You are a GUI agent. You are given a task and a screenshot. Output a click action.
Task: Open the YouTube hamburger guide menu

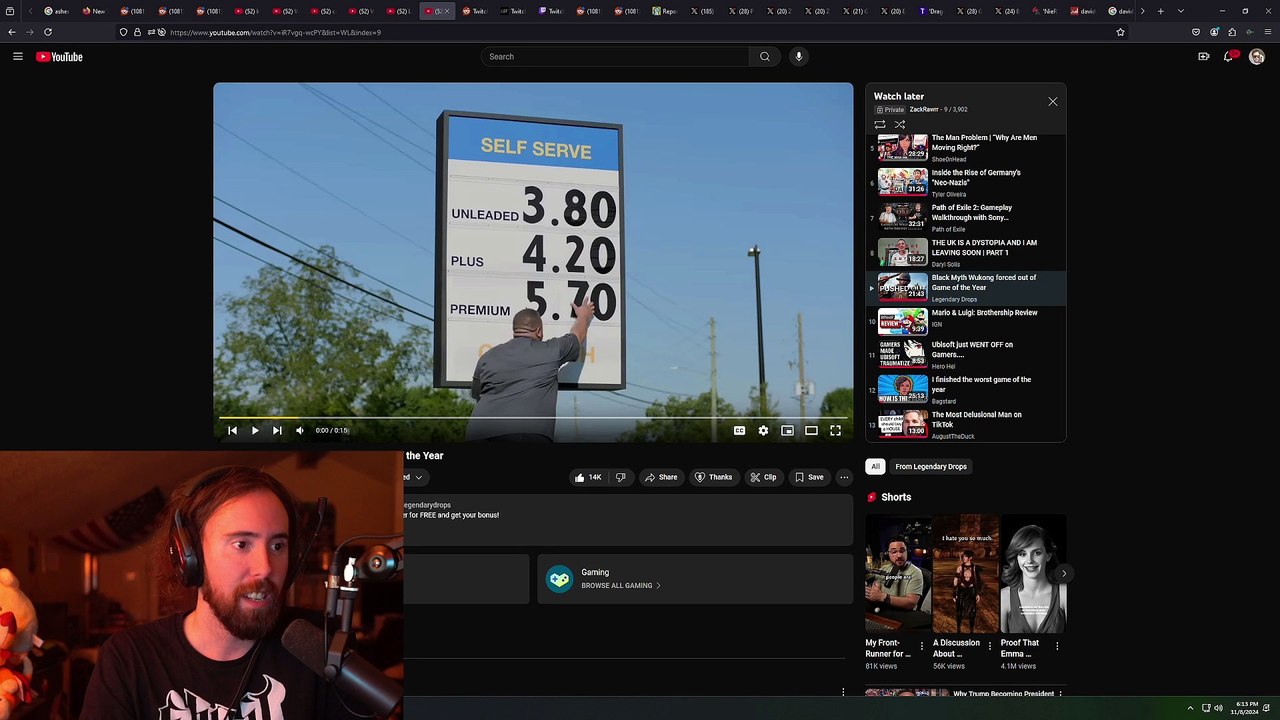18,57
